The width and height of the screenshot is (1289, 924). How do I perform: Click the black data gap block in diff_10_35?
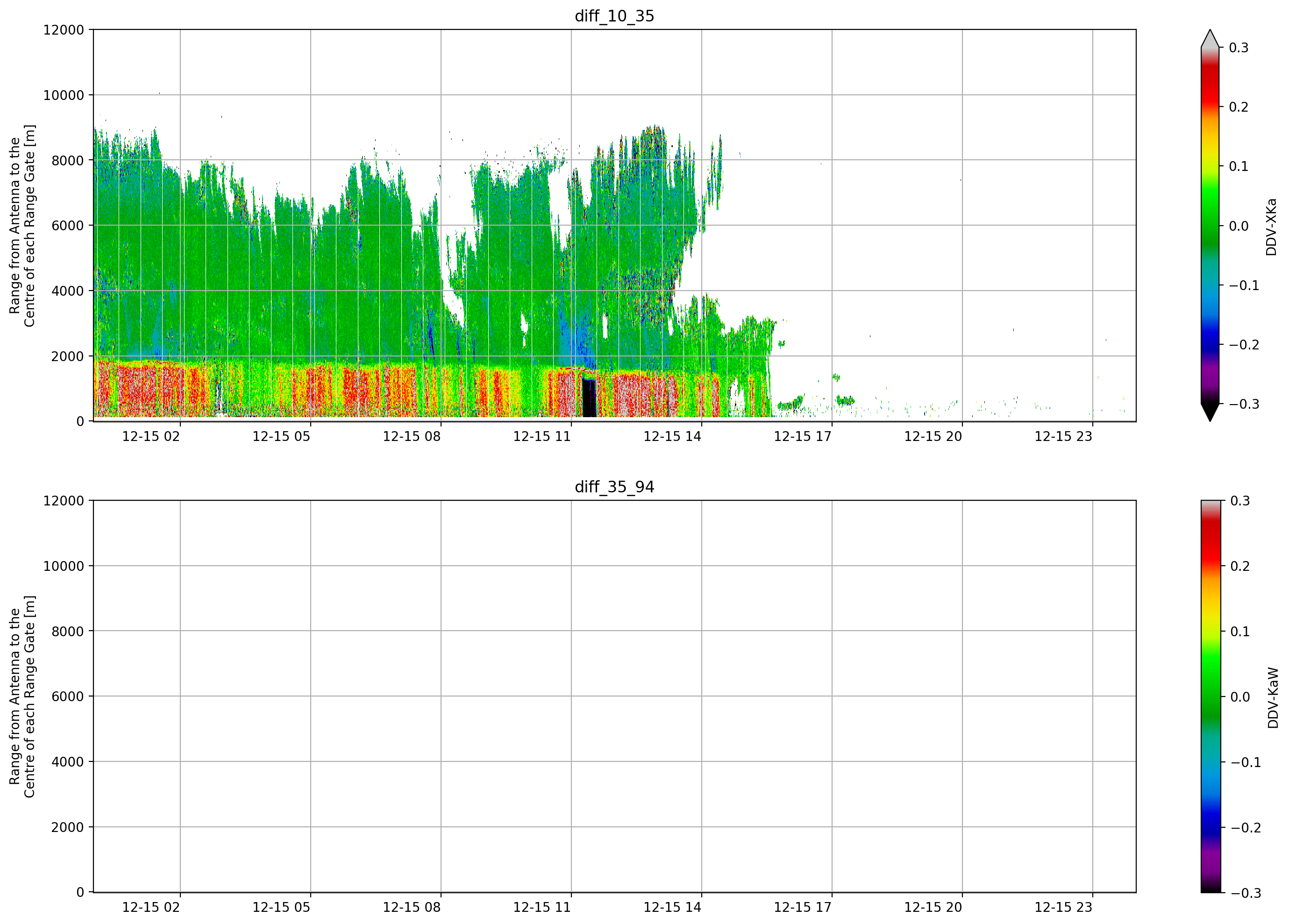click(x=589, y=398)
